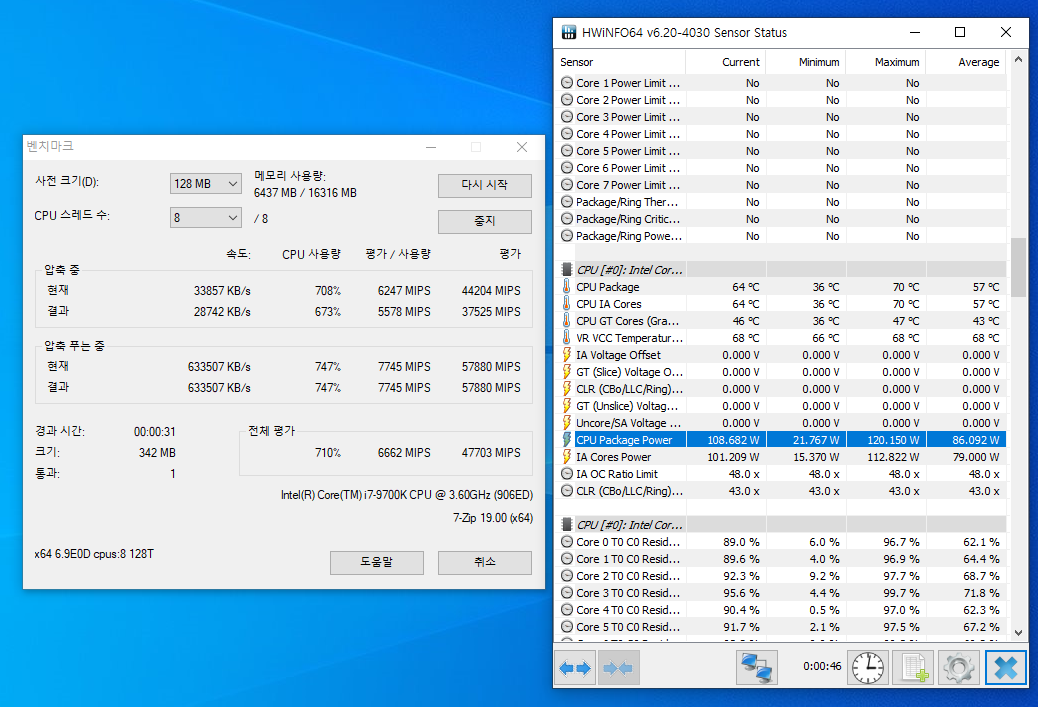Click the 120.150 W maximum power value
Viewport: 1038px width, 707px height.
[x=893, y=440]
